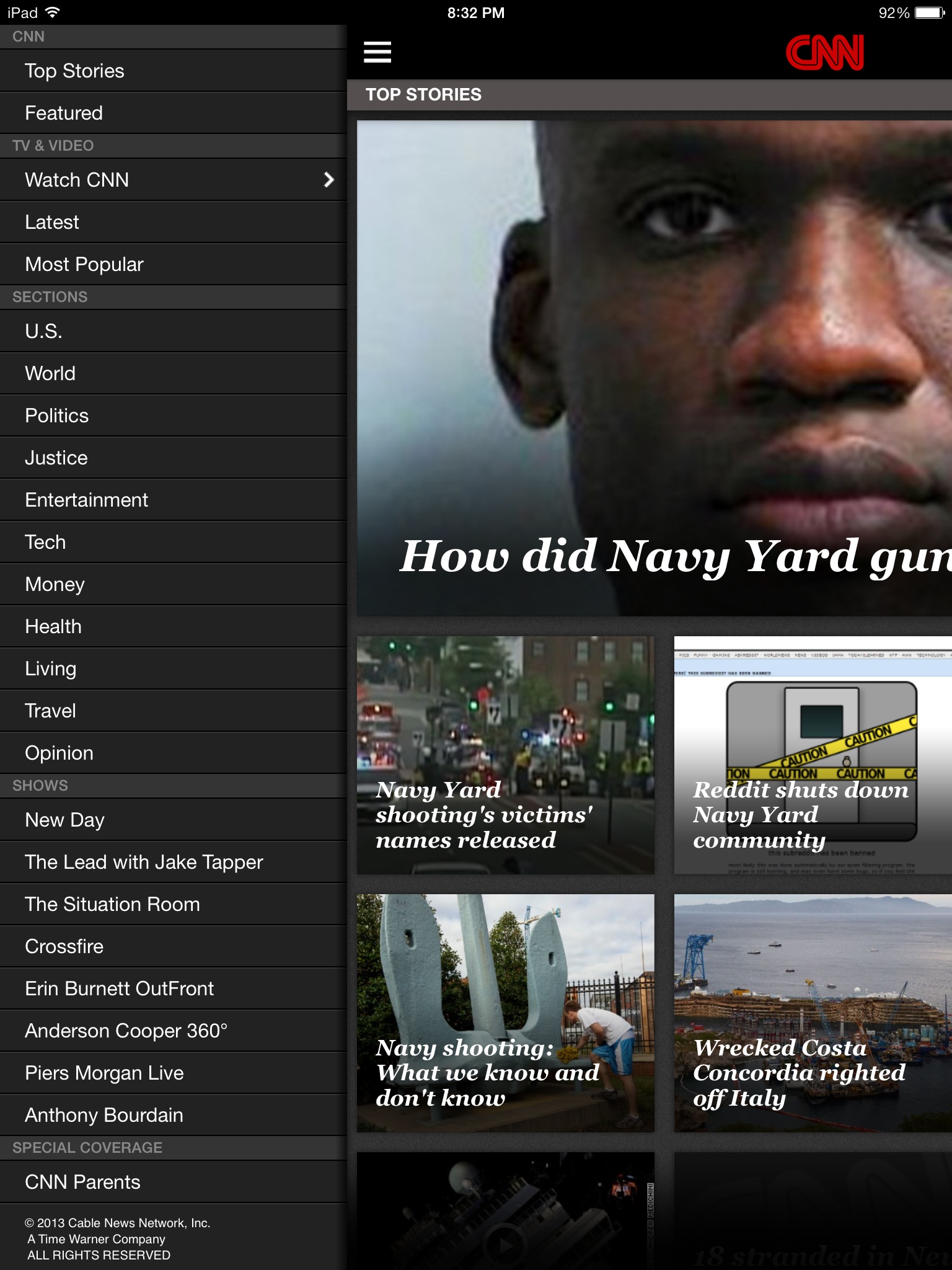
Task: Open the World section
Action: point(173,373)
